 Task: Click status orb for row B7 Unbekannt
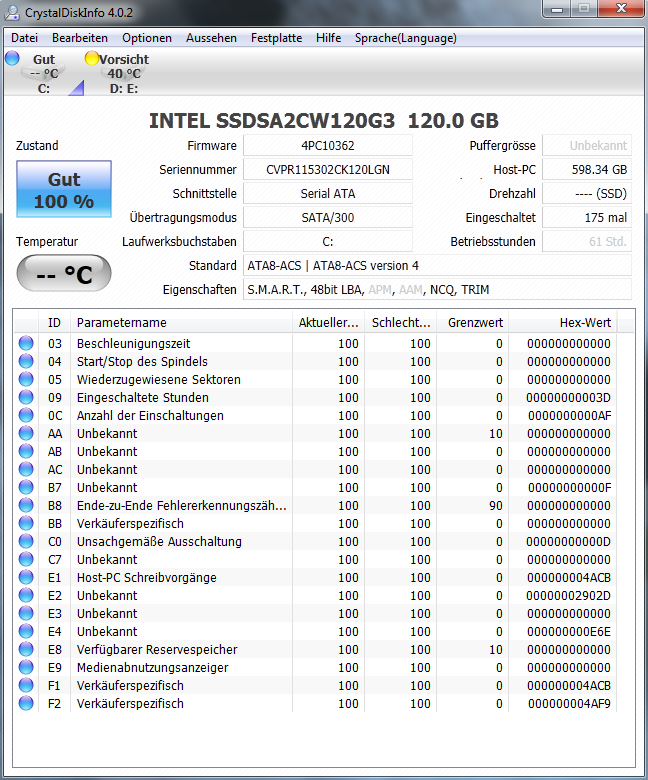[x=26, y=487]
